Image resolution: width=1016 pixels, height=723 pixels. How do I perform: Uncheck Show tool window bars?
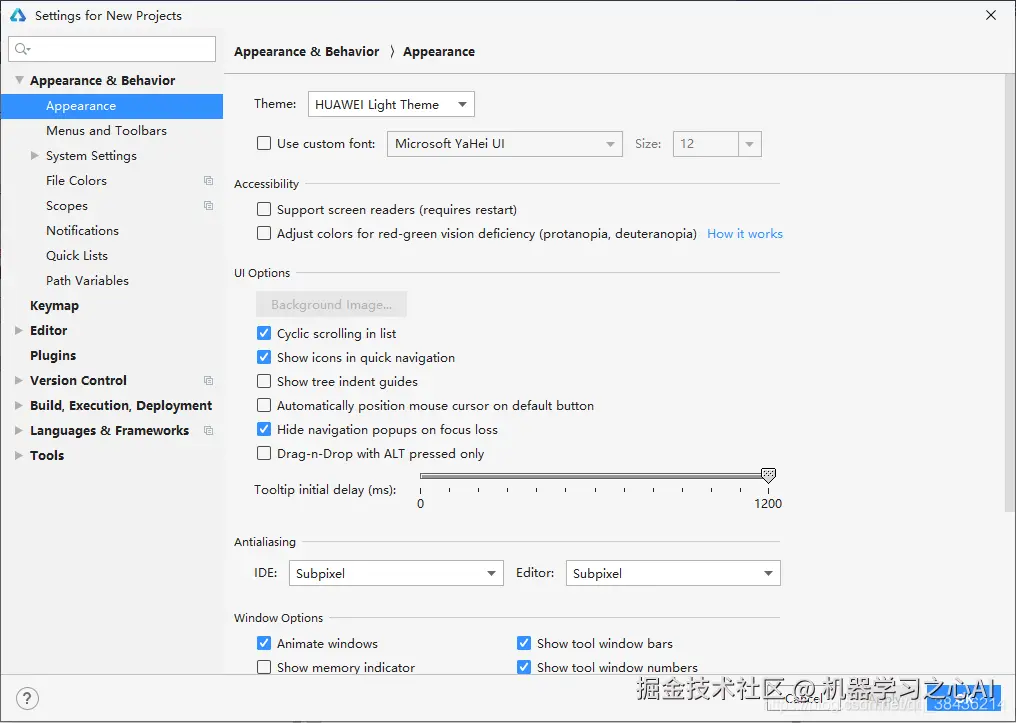524,643
